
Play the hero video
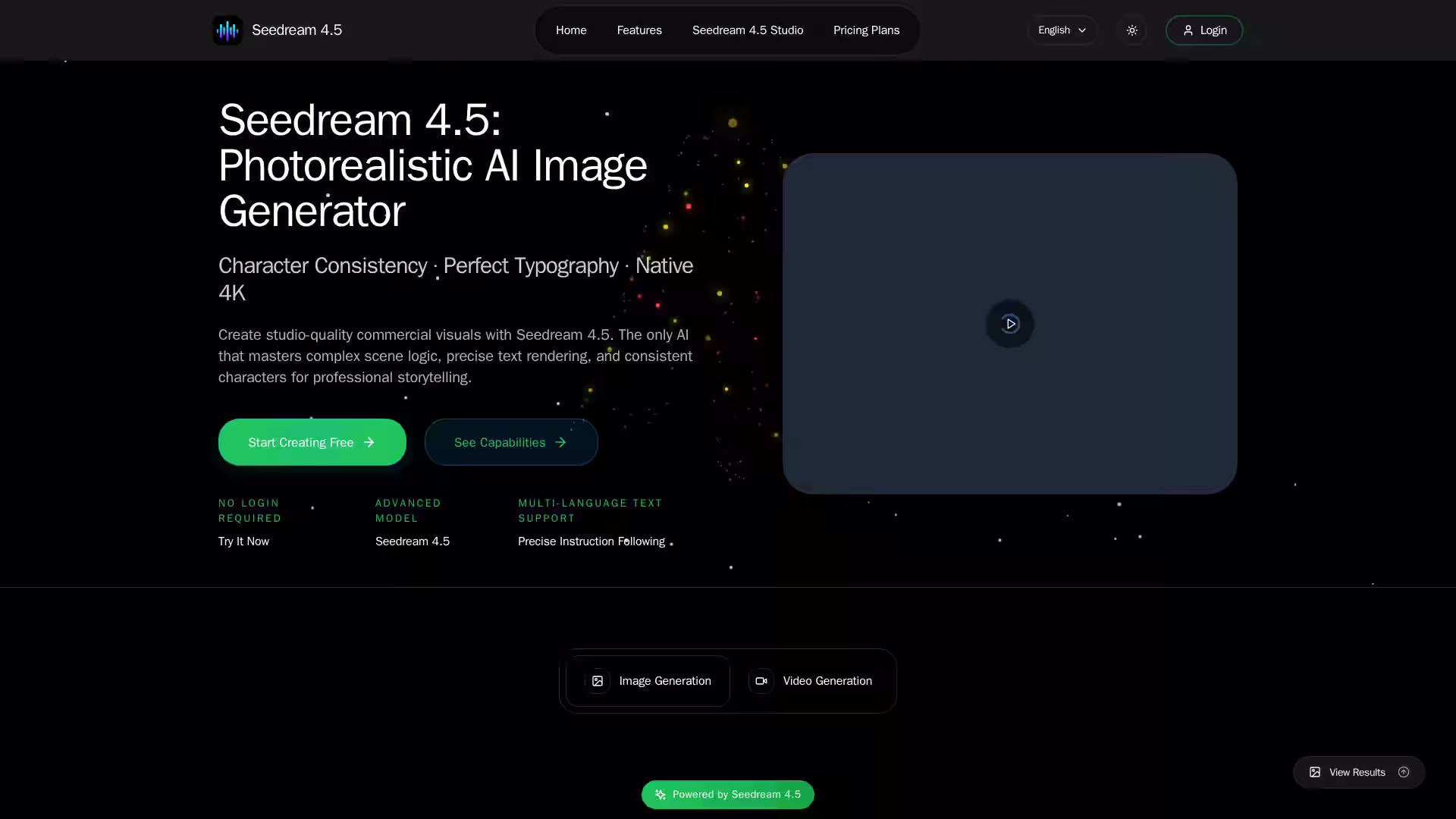(1009, 324)
